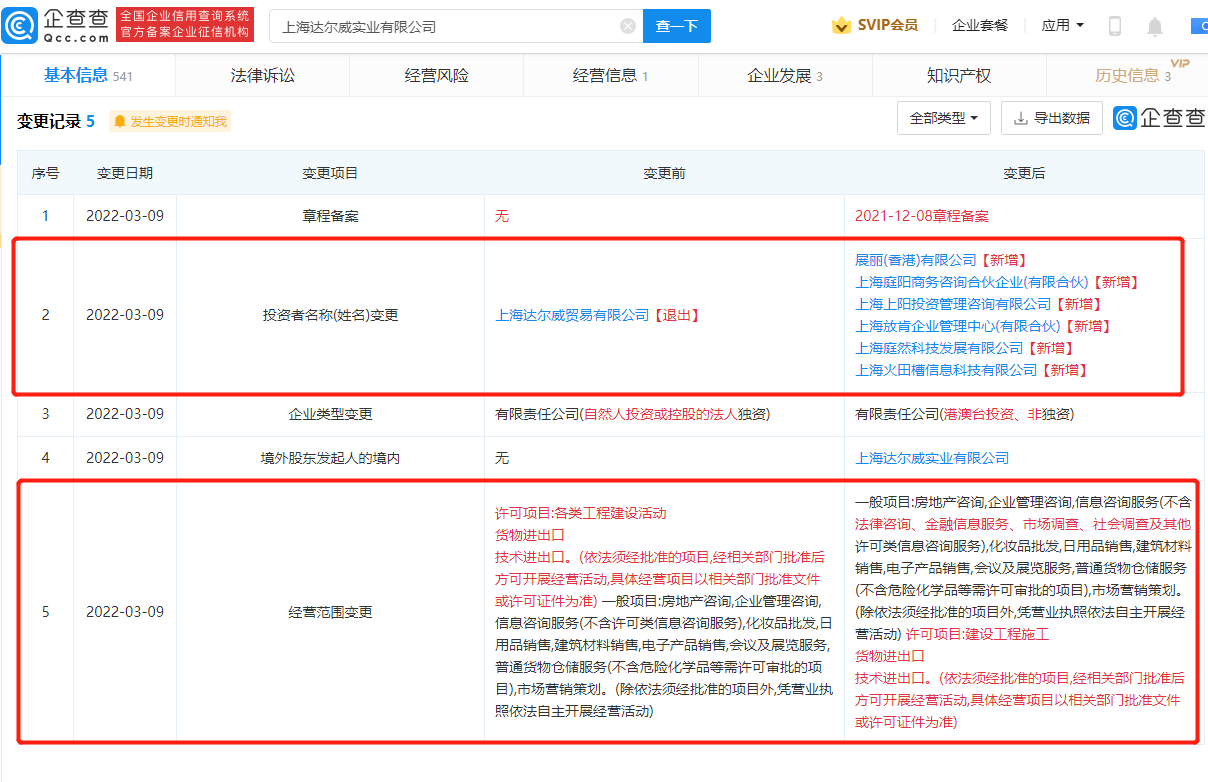Open 上海庭然科技发展有限公司 link
Viewport: 1208px width, 782px height.
point(939,348)
